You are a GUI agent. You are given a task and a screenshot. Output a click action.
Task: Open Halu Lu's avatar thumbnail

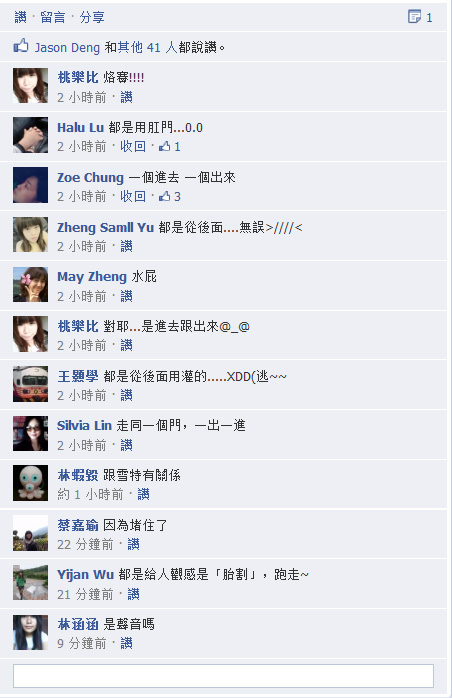(30, 135)
